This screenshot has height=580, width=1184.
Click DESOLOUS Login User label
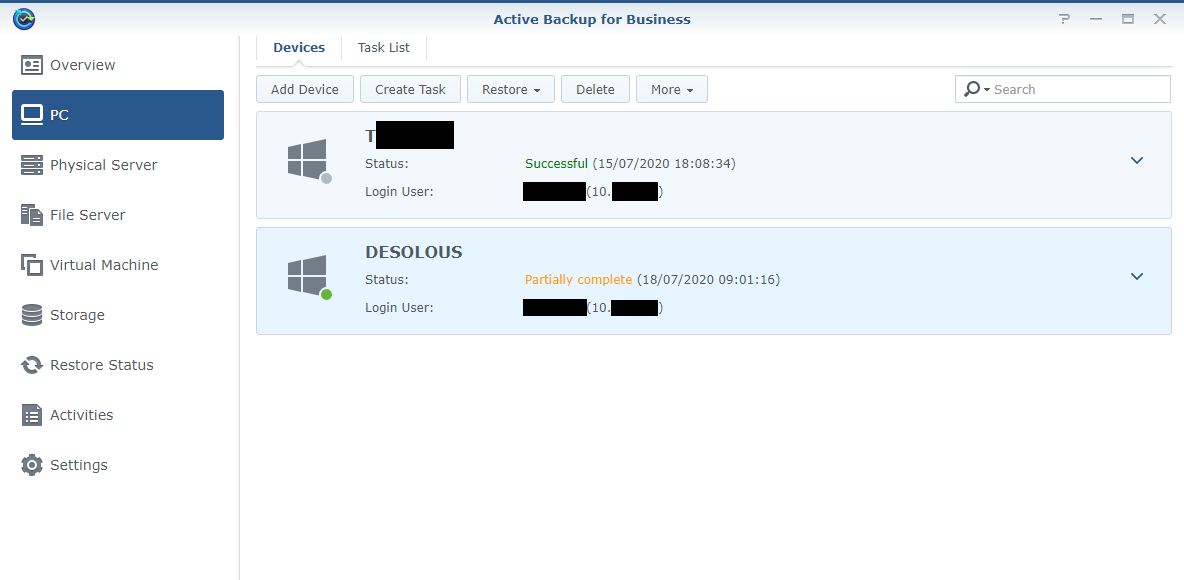tap(399, 307)
